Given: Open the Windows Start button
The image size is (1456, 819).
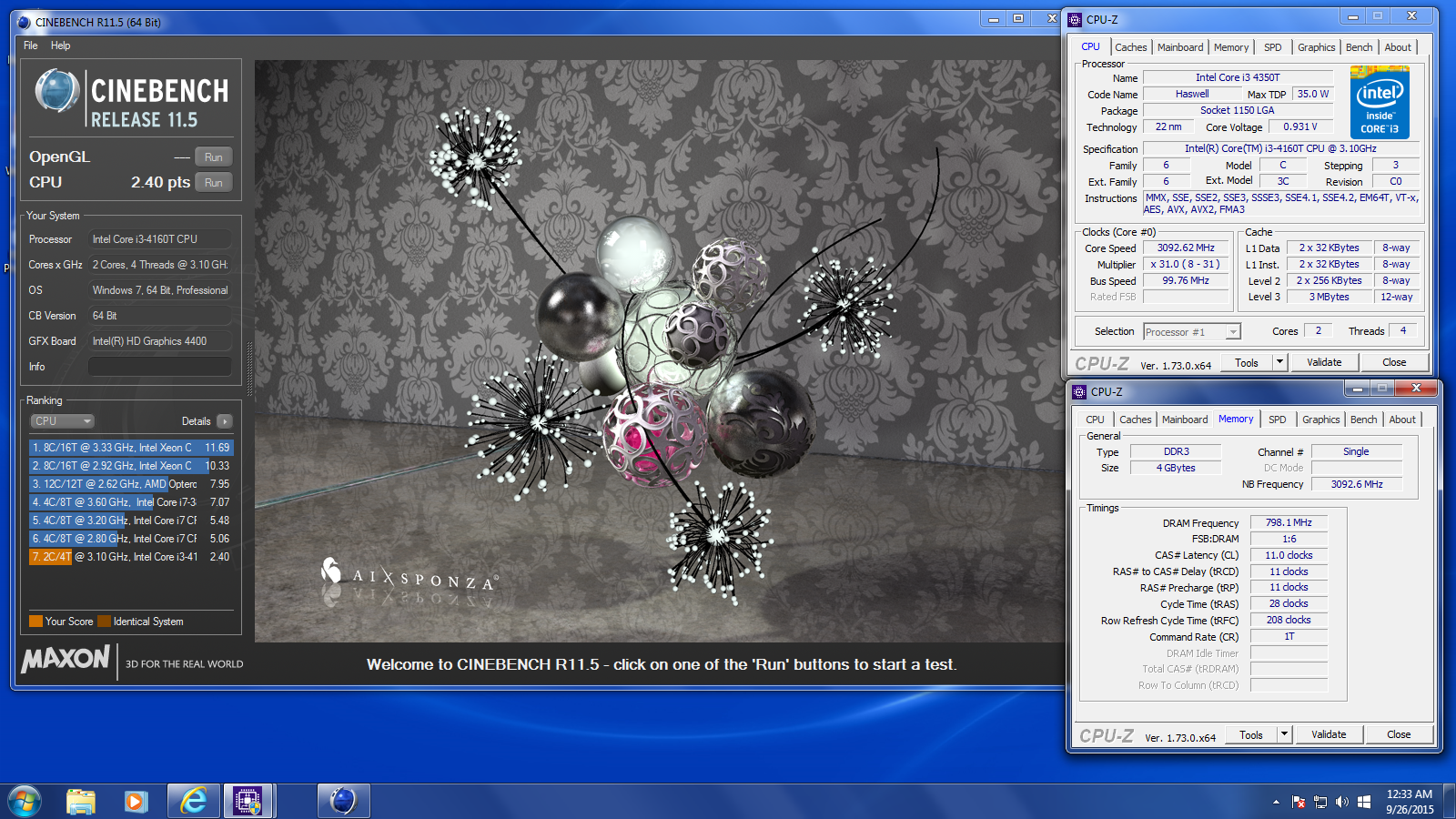Looking at the screenshot, I should pyautogui.click(x=25, y=802).
